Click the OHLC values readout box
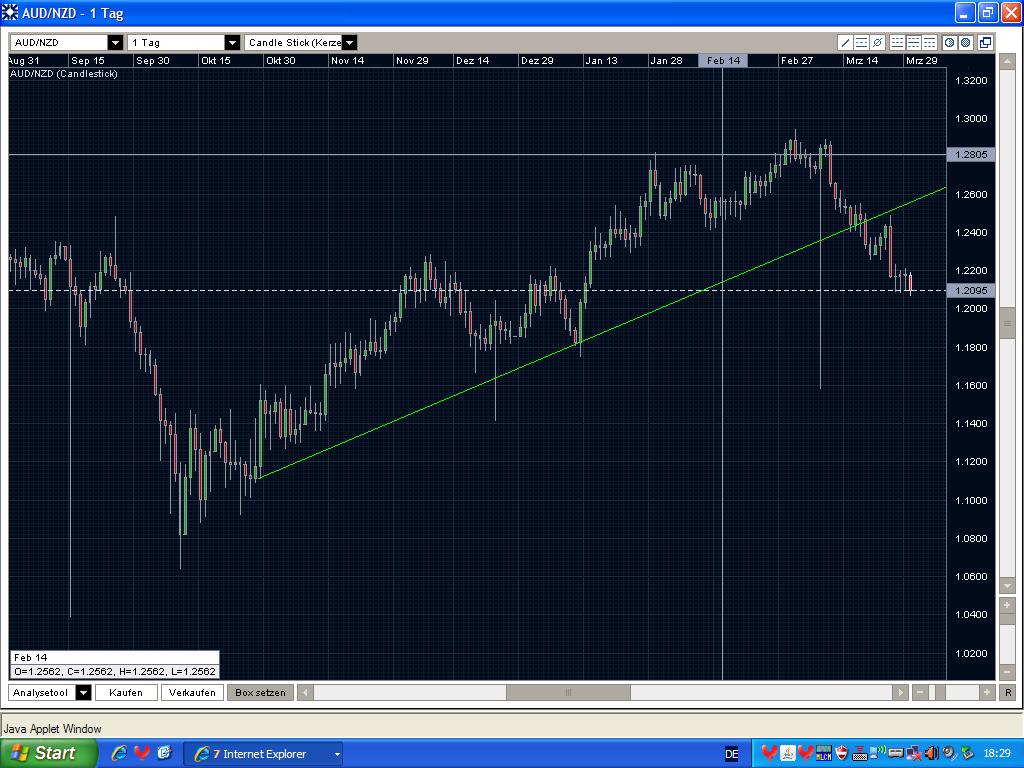Viewport: 1024px width, 768px height. point(115,665)
